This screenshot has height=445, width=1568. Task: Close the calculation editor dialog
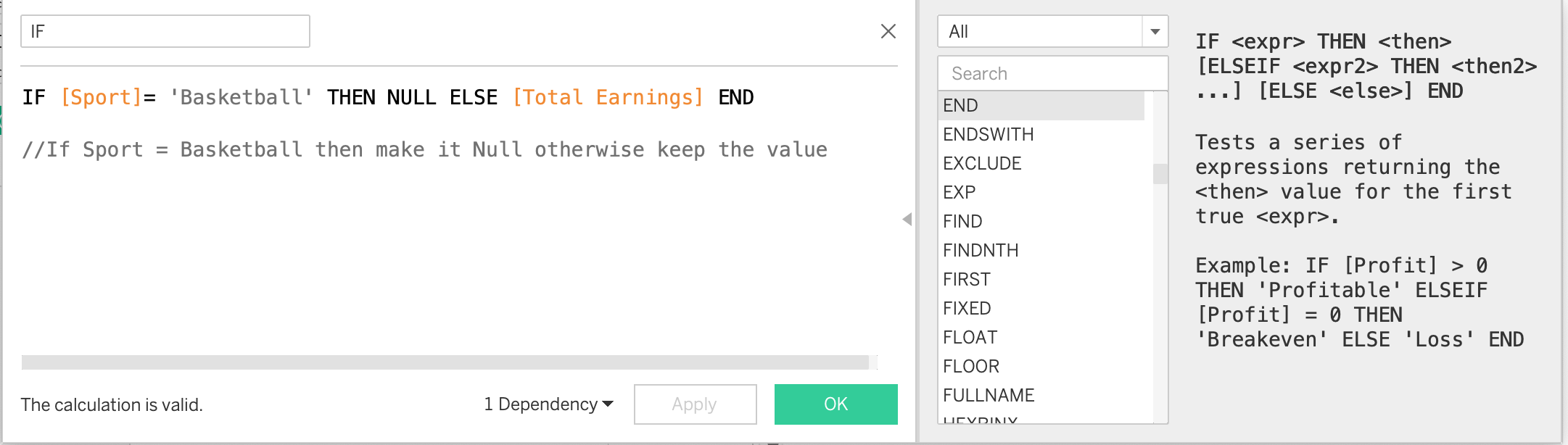(x=888, y=31)
